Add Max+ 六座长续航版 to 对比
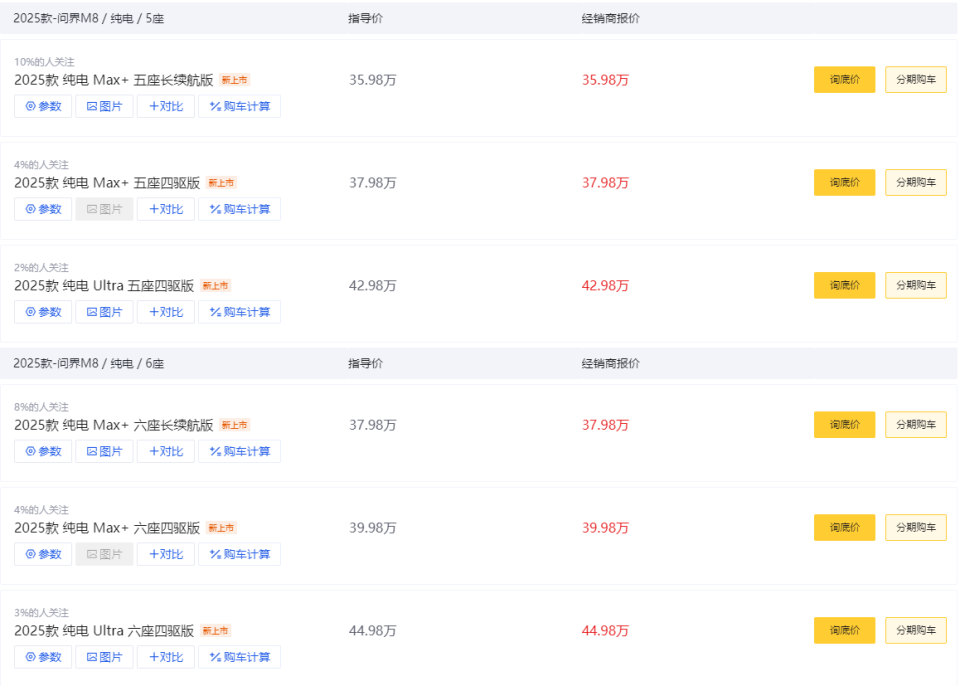The height and width of the screenshot is (686, 960). tap(166, 451)
